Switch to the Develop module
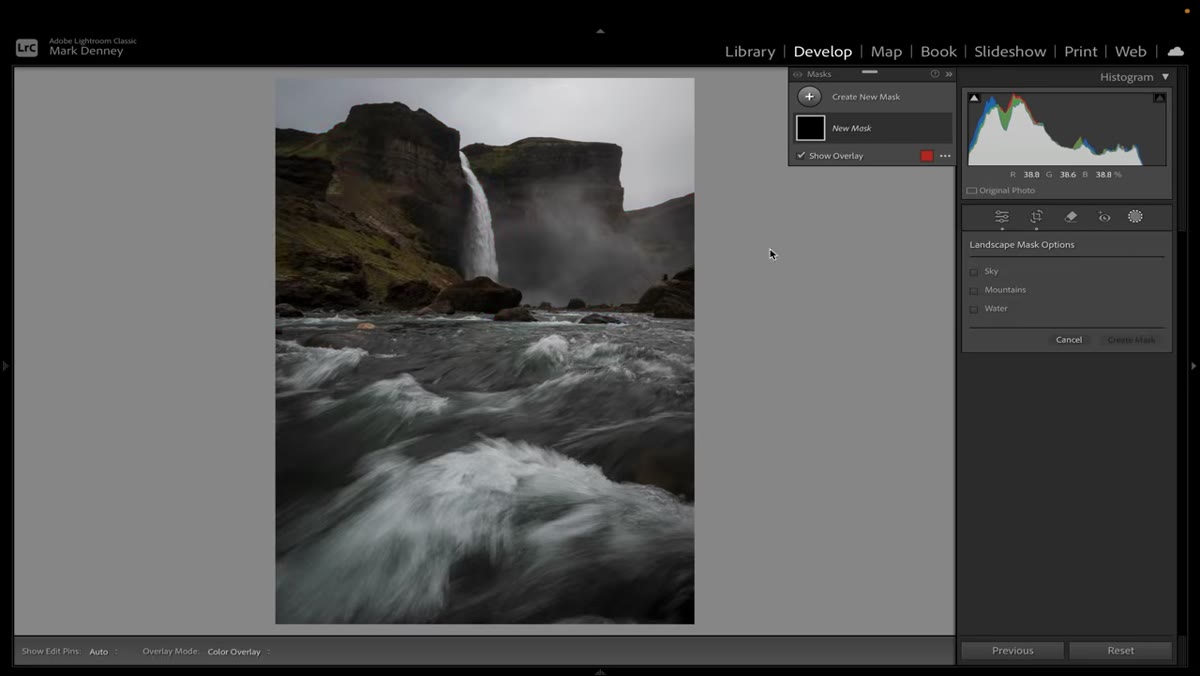The height and width of the screenshot is (676, 1200). point(823,52)
